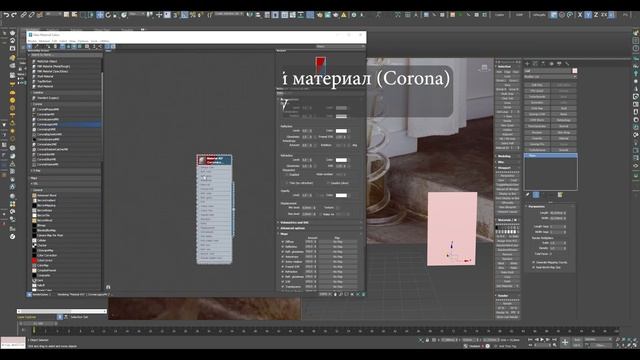This screenshot has width=640, height=360.
Task: Open the Options menu in Slate Material Editor
Action: [83, 41]
